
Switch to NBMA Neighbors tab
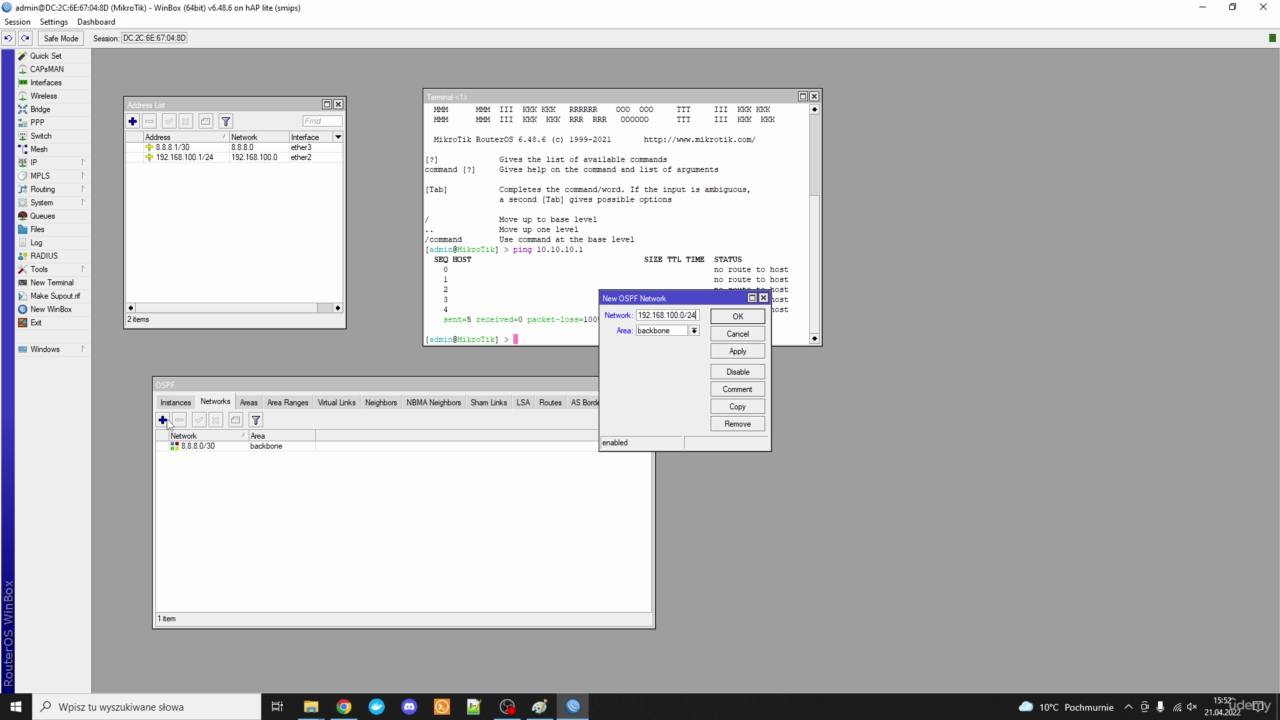434,402
